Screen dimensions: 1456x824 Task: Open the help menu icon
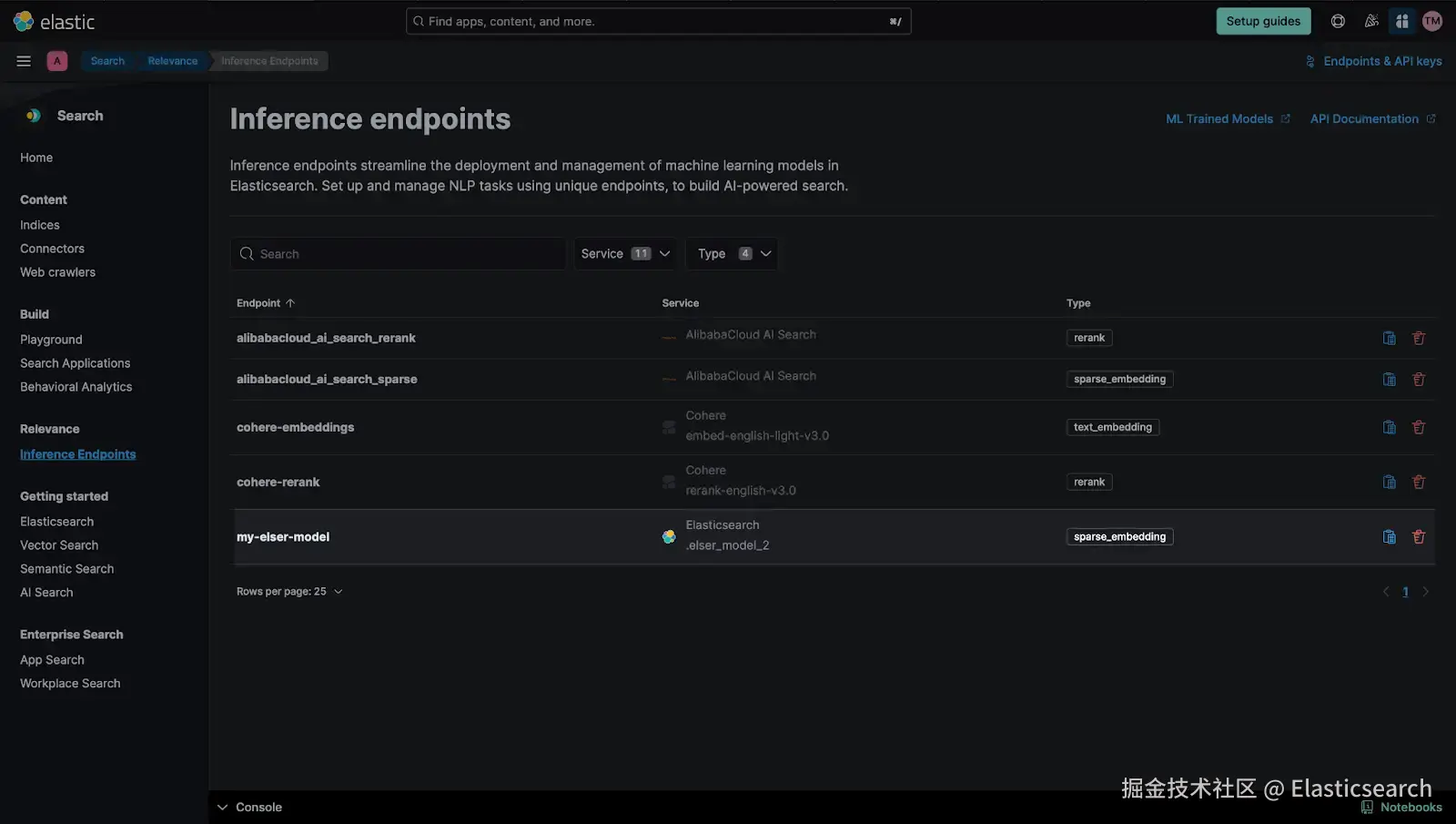(x=1338, y=21)
